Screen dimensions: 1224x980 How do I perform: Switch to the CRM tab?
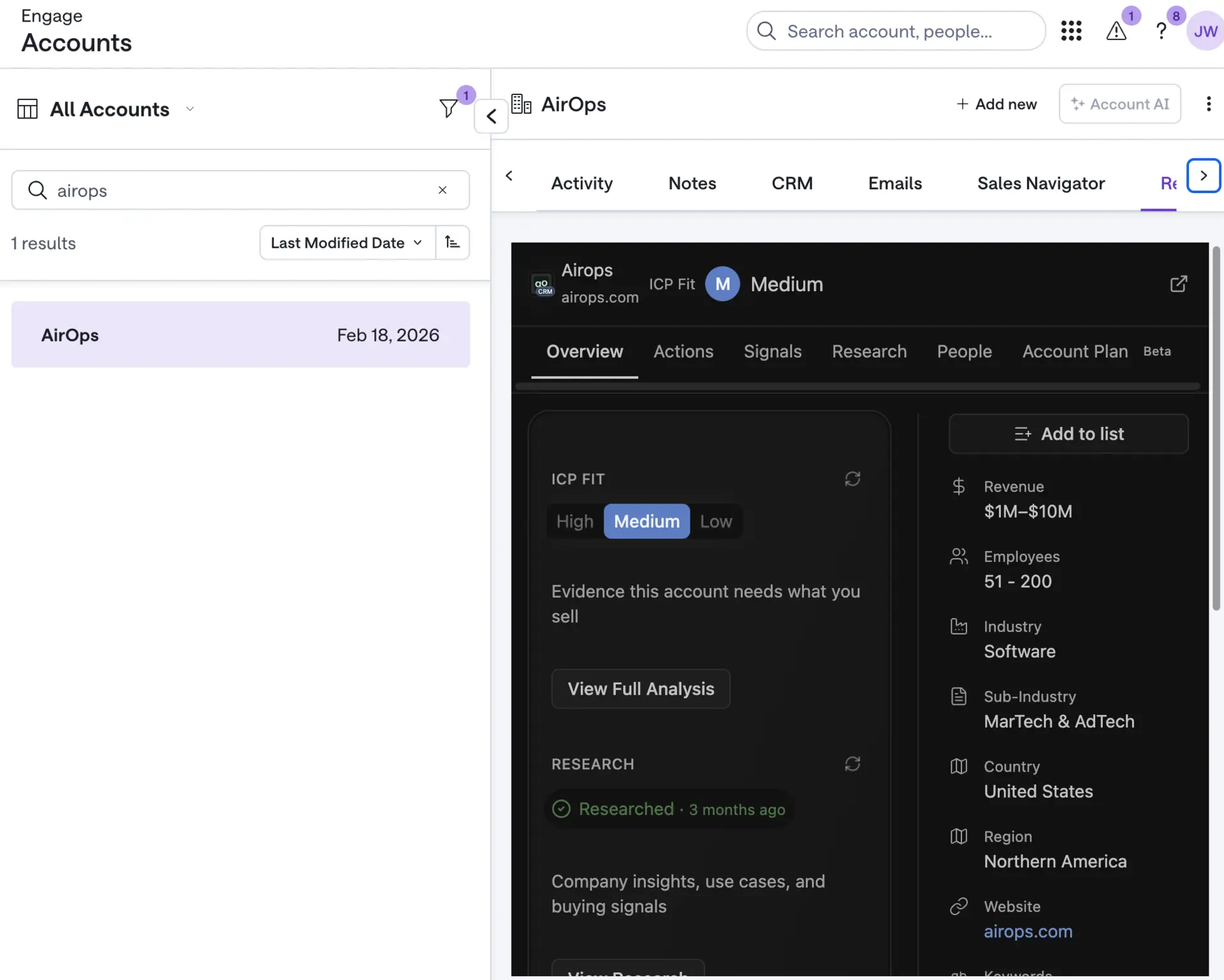(x=792, y=183)
